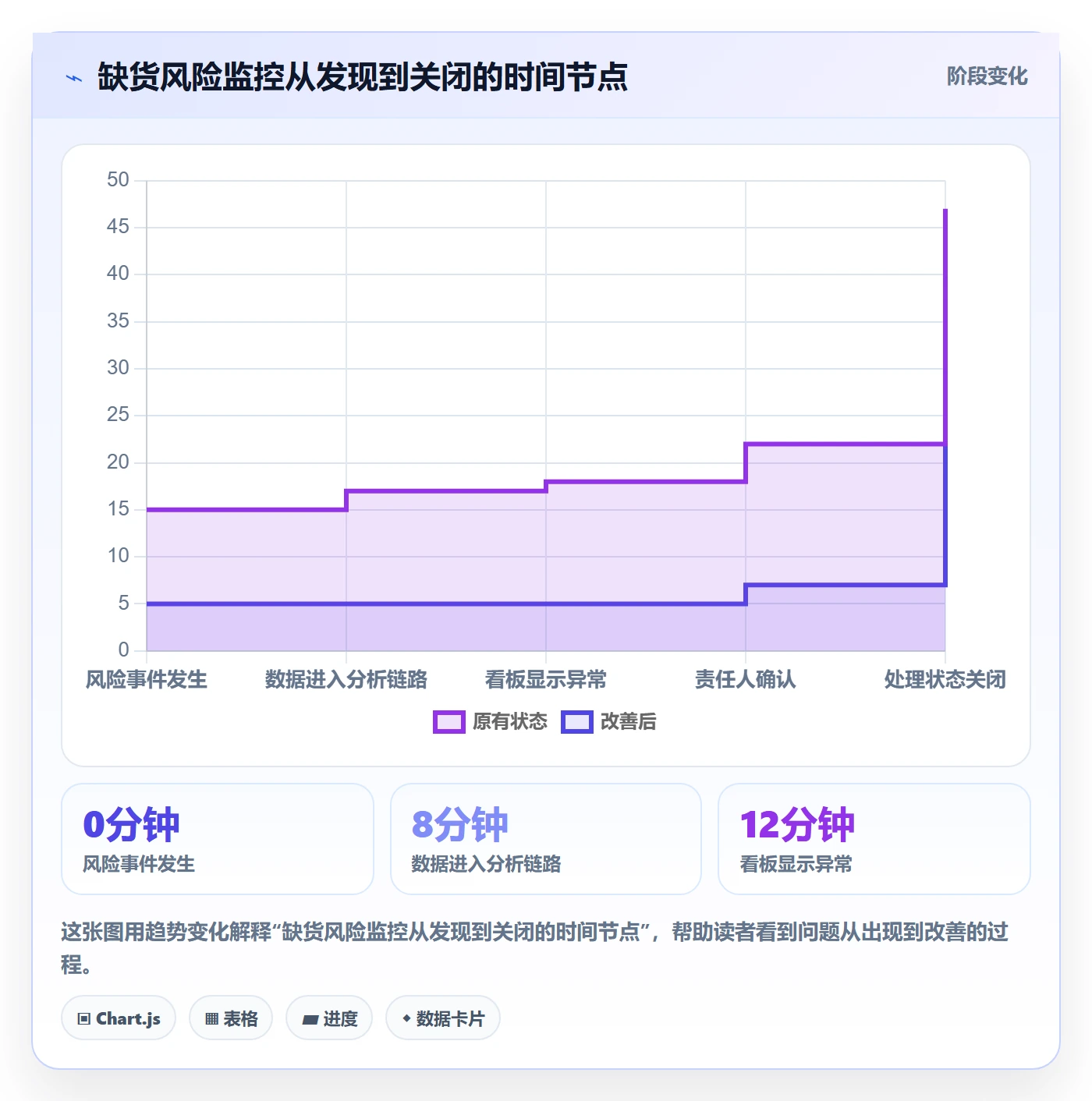Viewport: 1092px width, 1101px height.
Task: Click the 改善后 legend label
Action: point(629,722)
